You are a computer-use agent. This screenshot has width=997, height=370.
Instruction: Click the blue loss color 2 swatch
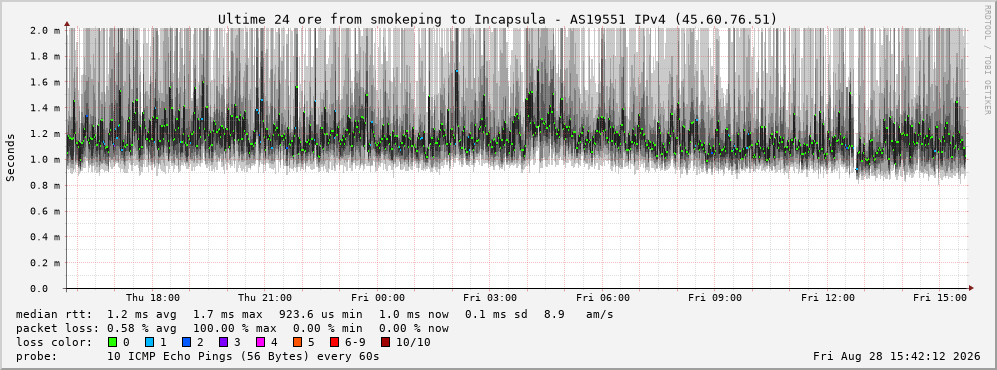tap(187, 342)
